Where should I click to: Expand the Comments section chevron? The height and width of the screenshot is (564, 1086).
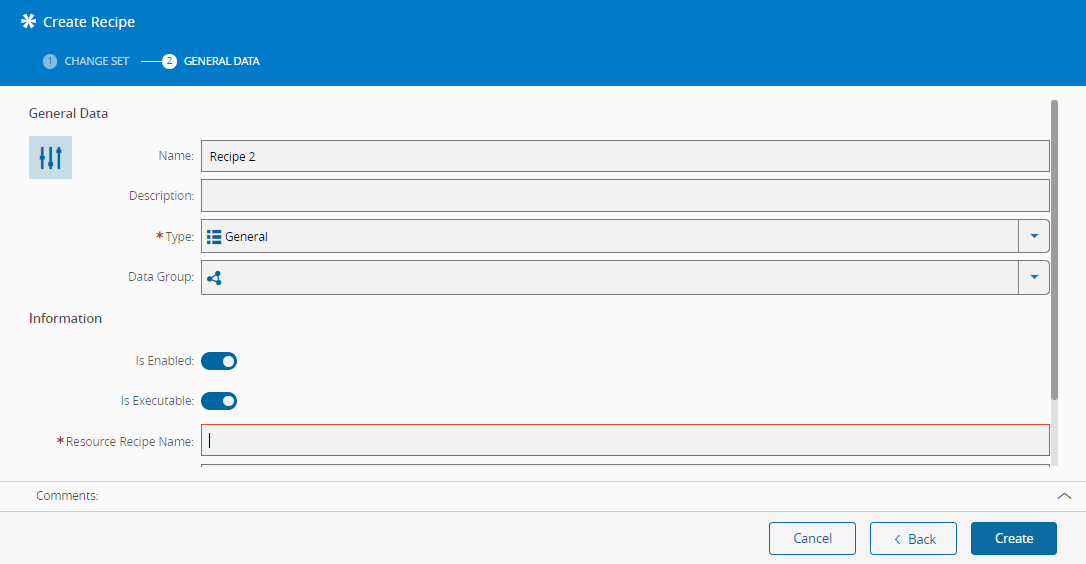click(x=1065, y=496)
